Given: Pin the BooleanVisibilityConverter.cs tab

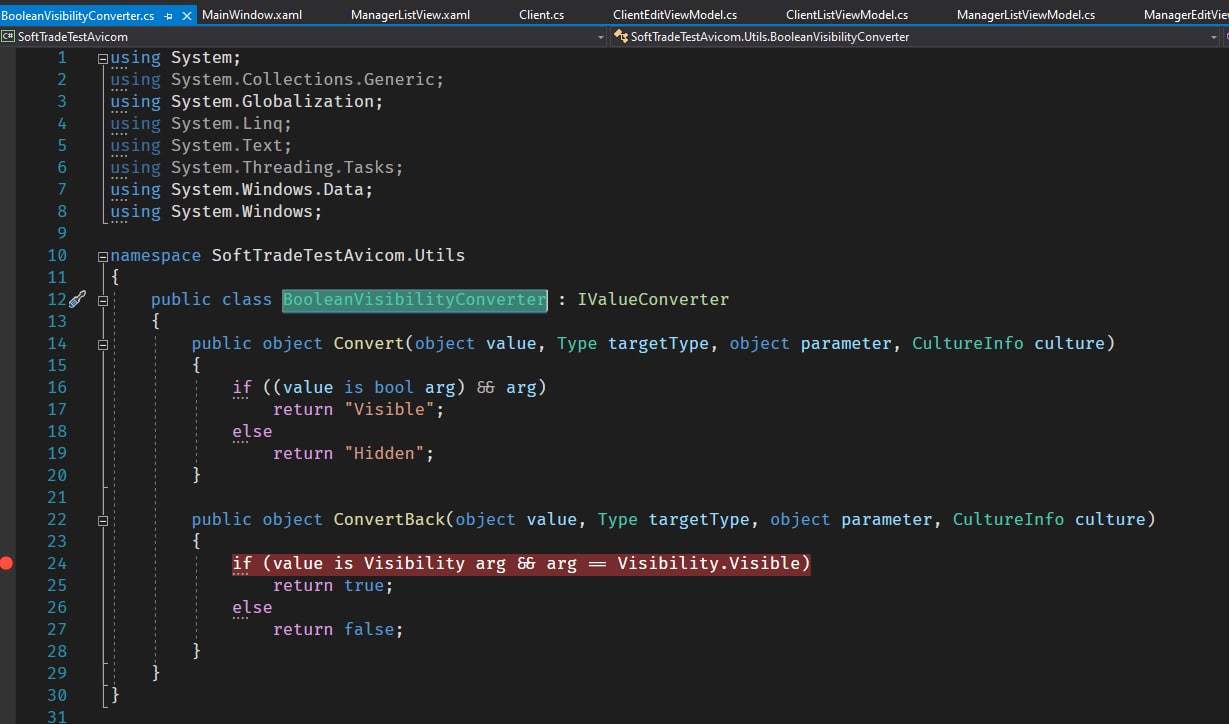Looking at the screenshot, I should 169,16.
